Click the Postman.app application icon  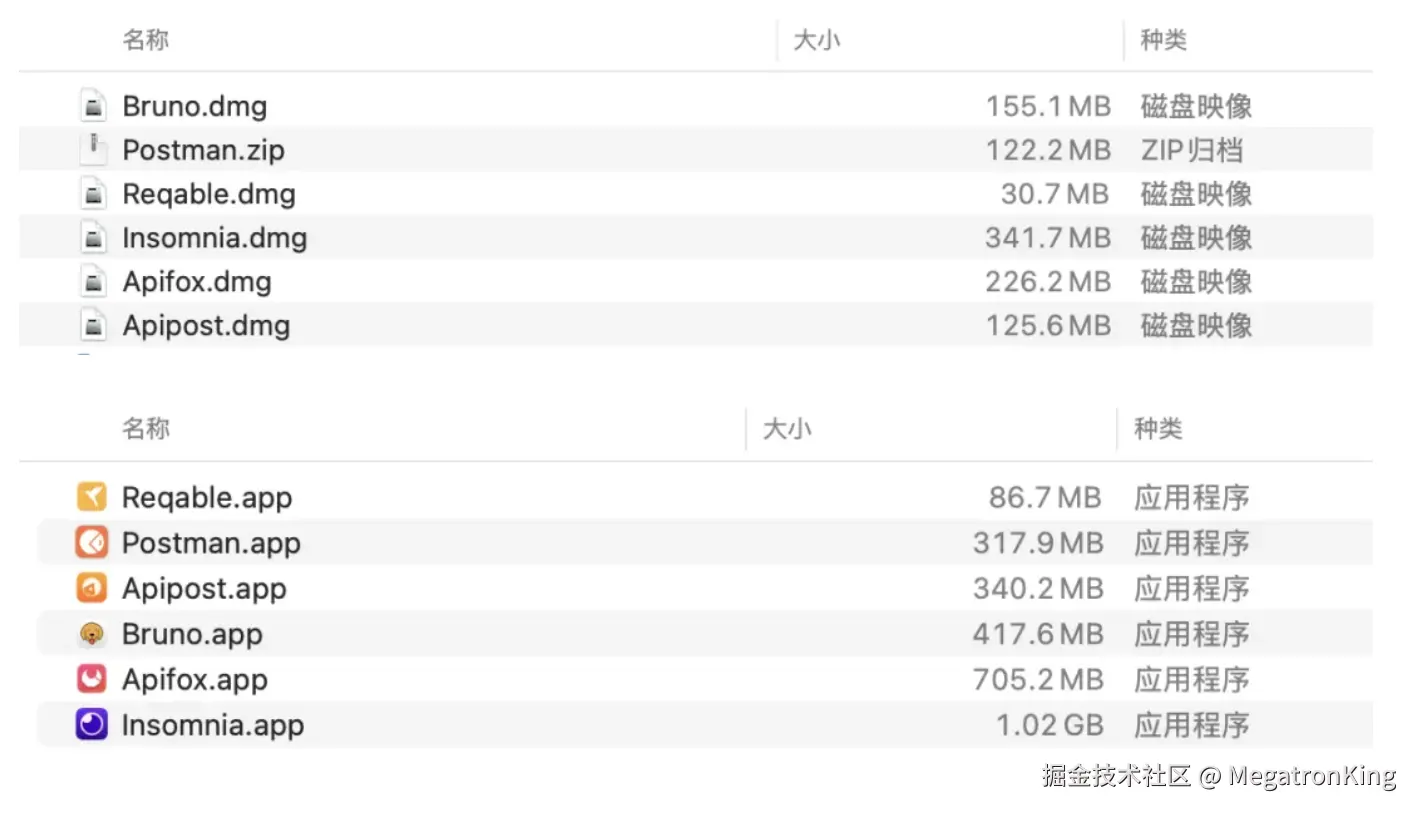91,543
